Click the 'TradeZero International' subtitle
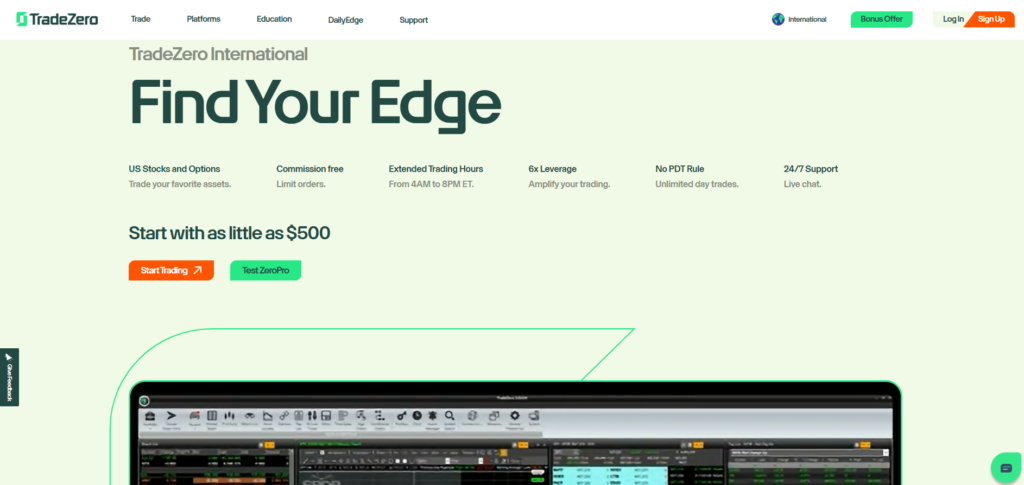The image size is (1024, 485). (x=218, y=54)
